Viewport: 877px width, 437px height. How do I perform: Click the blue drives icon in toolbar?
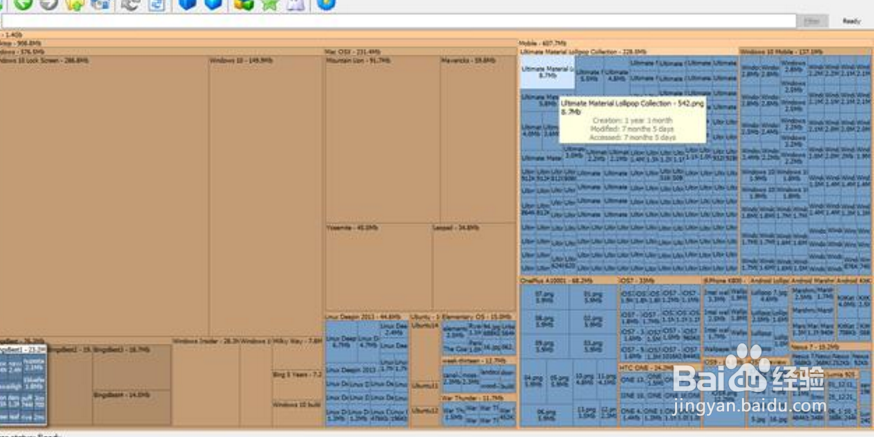click(x=100, y=4)
